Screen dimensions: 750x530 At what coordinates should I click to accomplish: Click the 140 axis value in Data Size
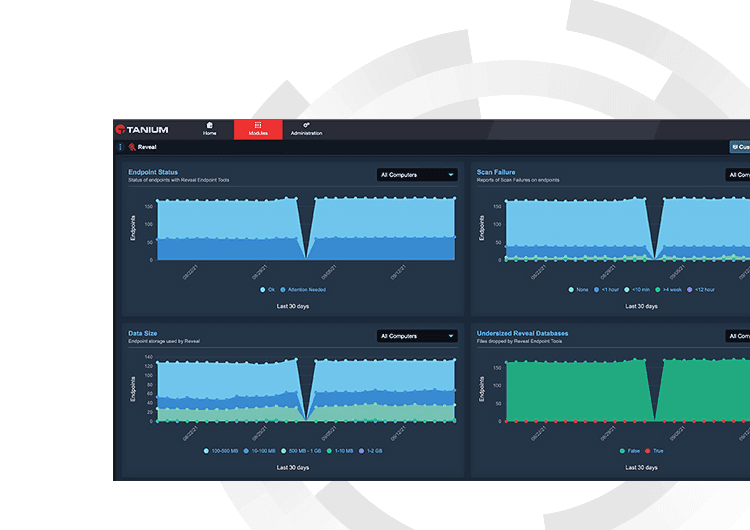[x=149, y=357]
